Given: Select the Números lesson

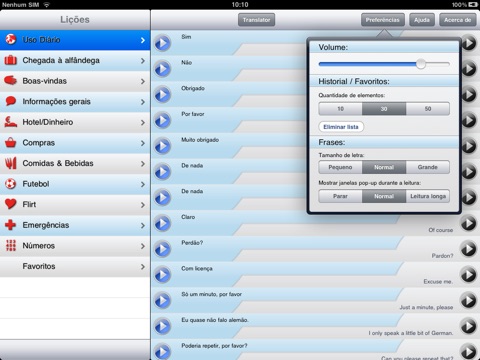Looking at the screenshot, I should 75,246.
